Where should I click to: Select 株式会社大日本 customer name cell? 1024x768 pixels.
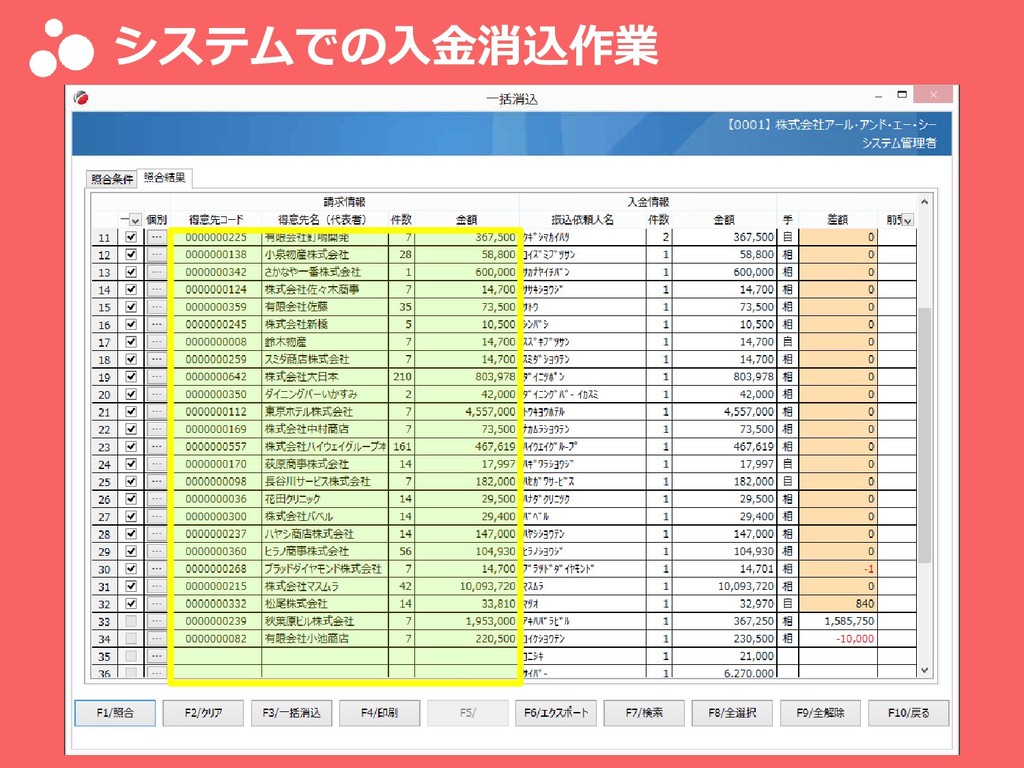(325, 377)
